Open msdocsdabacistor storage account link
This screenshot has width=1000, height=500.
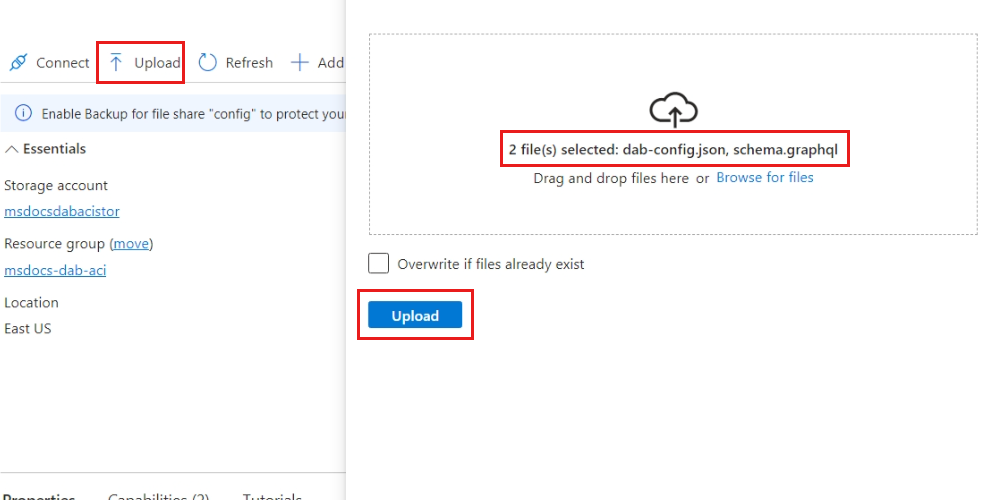coord(62,211)
